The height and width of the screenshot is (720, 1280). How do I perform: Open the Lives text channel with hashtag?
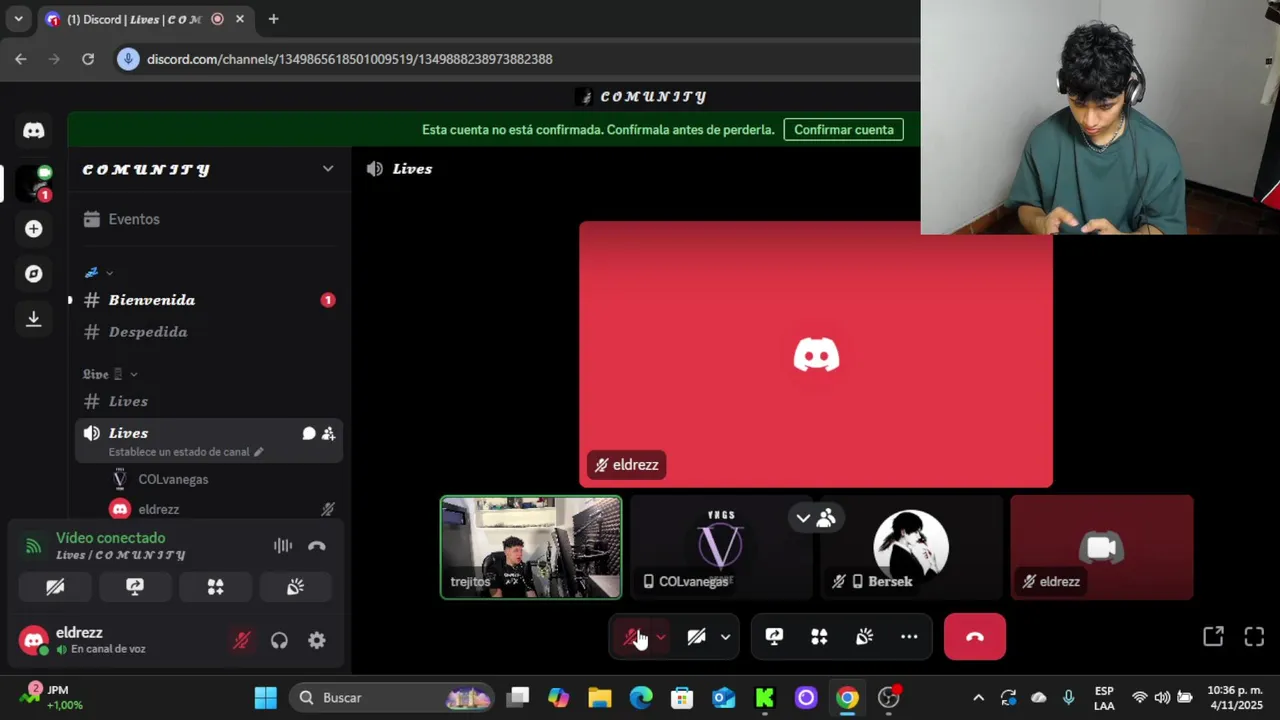point(209,401)
